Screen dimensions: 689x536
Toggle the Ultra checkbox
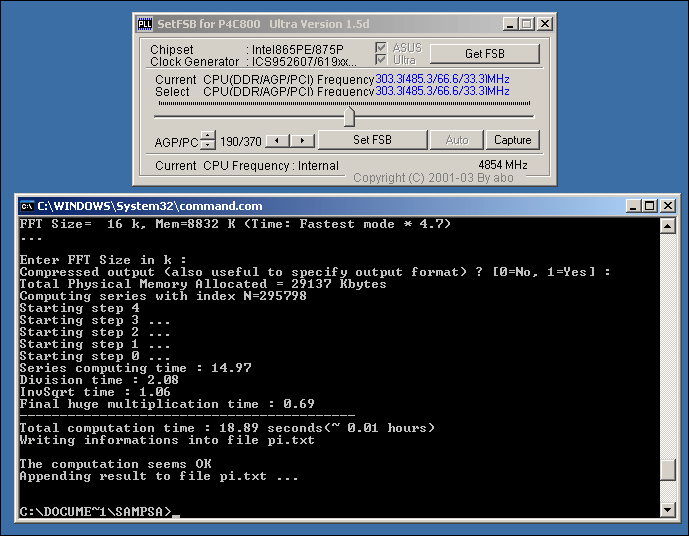(380, 61)
